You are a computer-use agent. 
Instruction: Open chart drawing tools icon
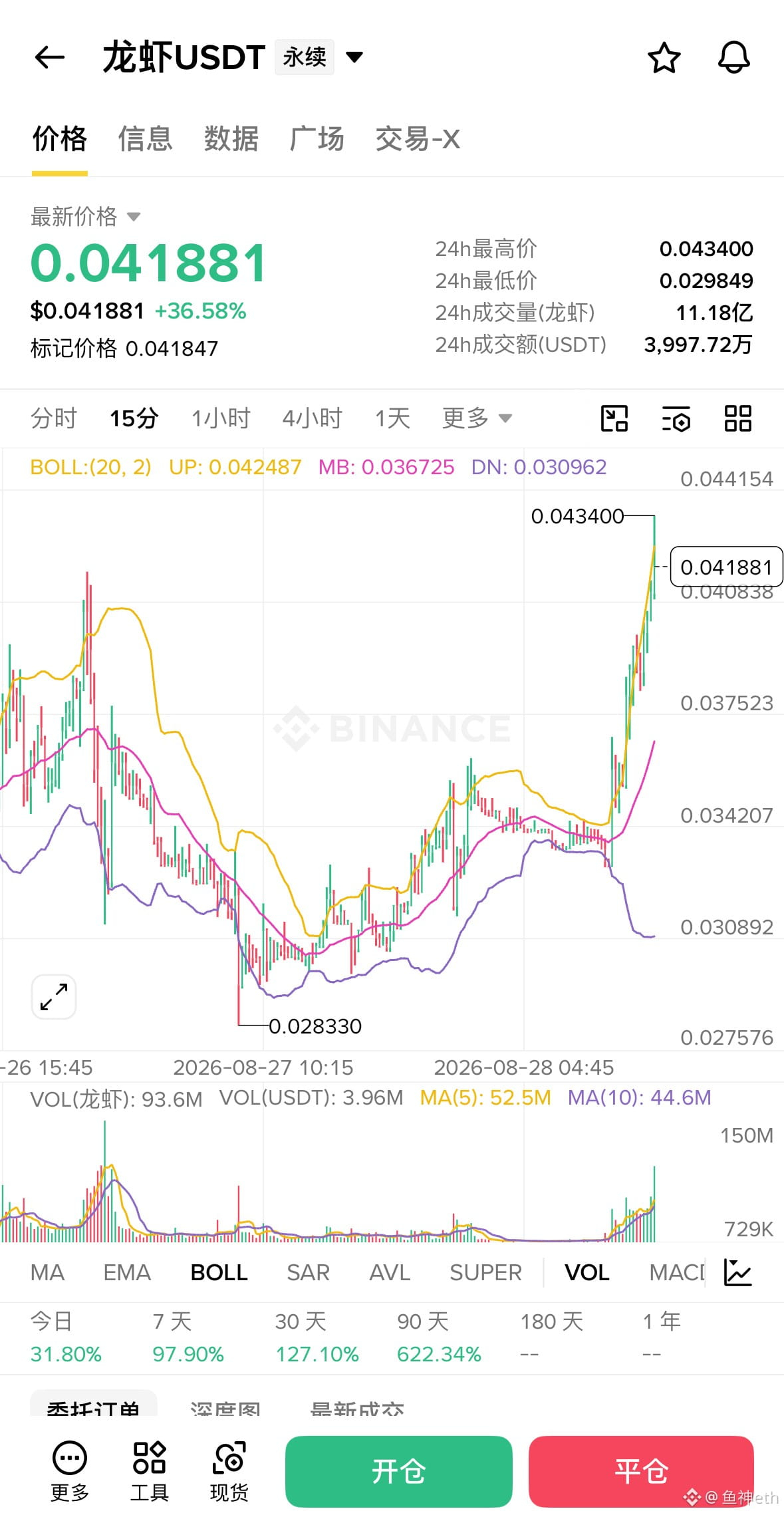pyautogui.click(x=614, y=418)
